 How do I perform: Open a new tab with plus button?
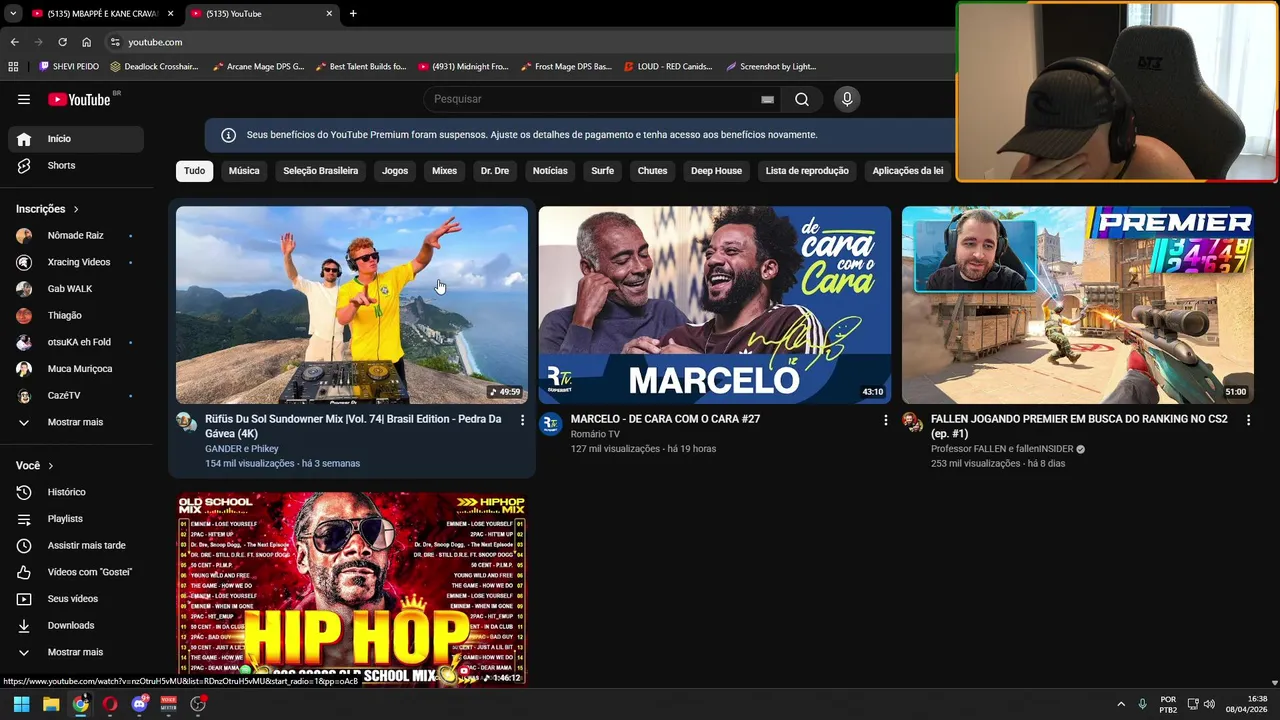[353, 13]
